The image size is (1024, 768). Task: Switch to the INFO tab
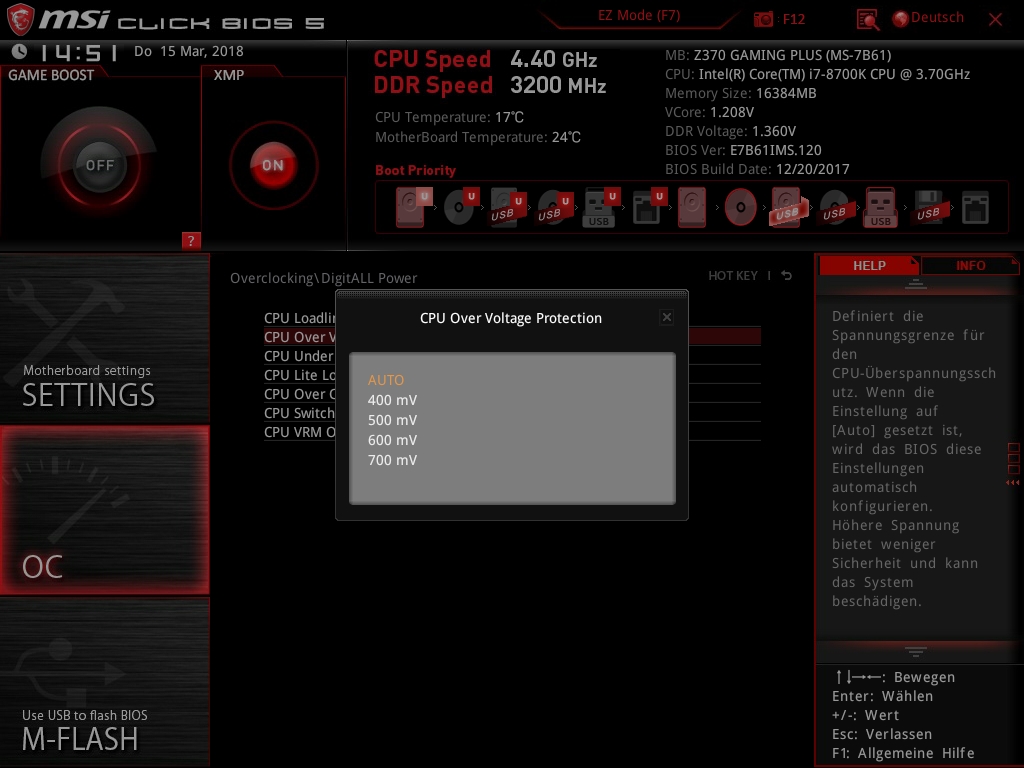click(970, 265)
